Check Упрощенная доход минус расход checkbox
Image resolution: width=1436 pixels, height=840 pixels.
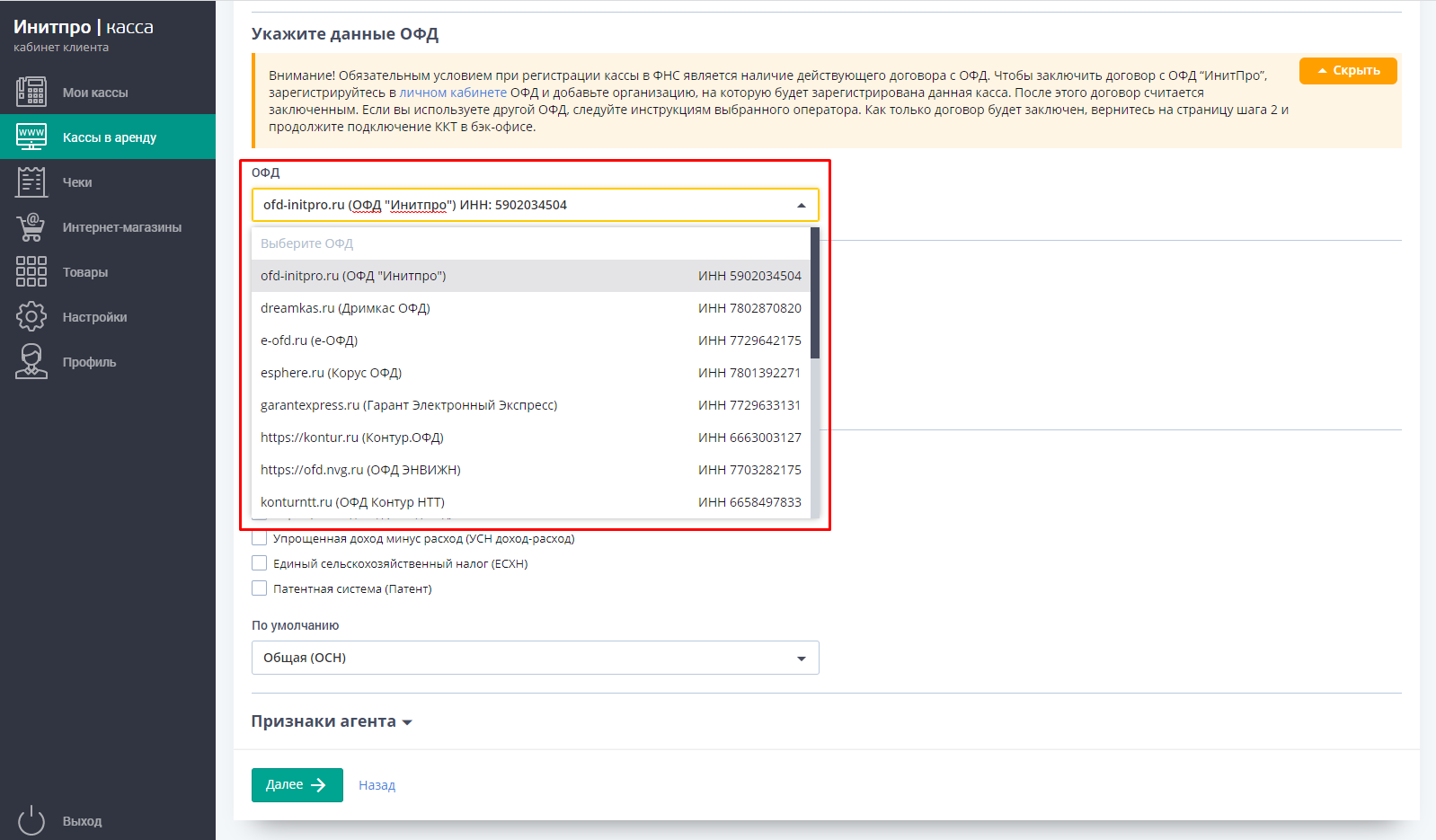[x=260, y=538]
